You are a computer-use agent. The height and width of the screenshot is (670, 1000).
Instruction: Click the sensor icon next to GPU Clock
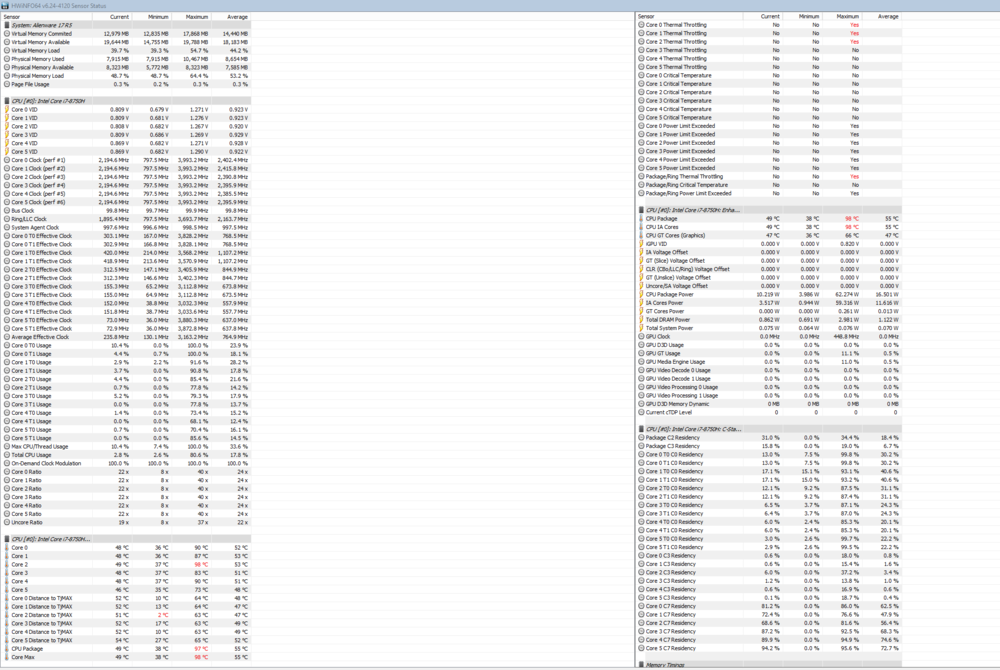pyautogui.click(x=640, y=336)
